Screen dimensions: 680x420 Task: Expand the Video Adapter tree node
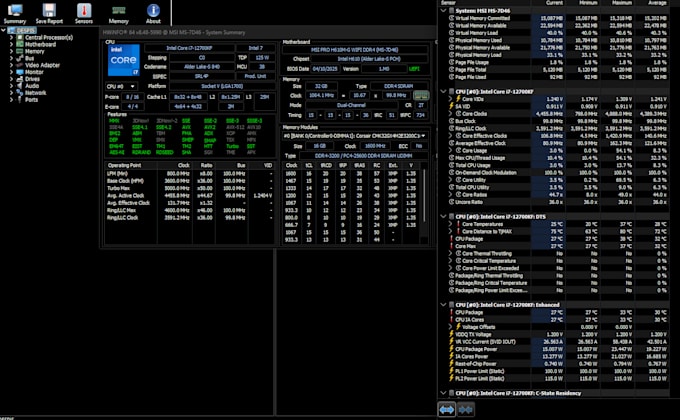tap(11, 65)
